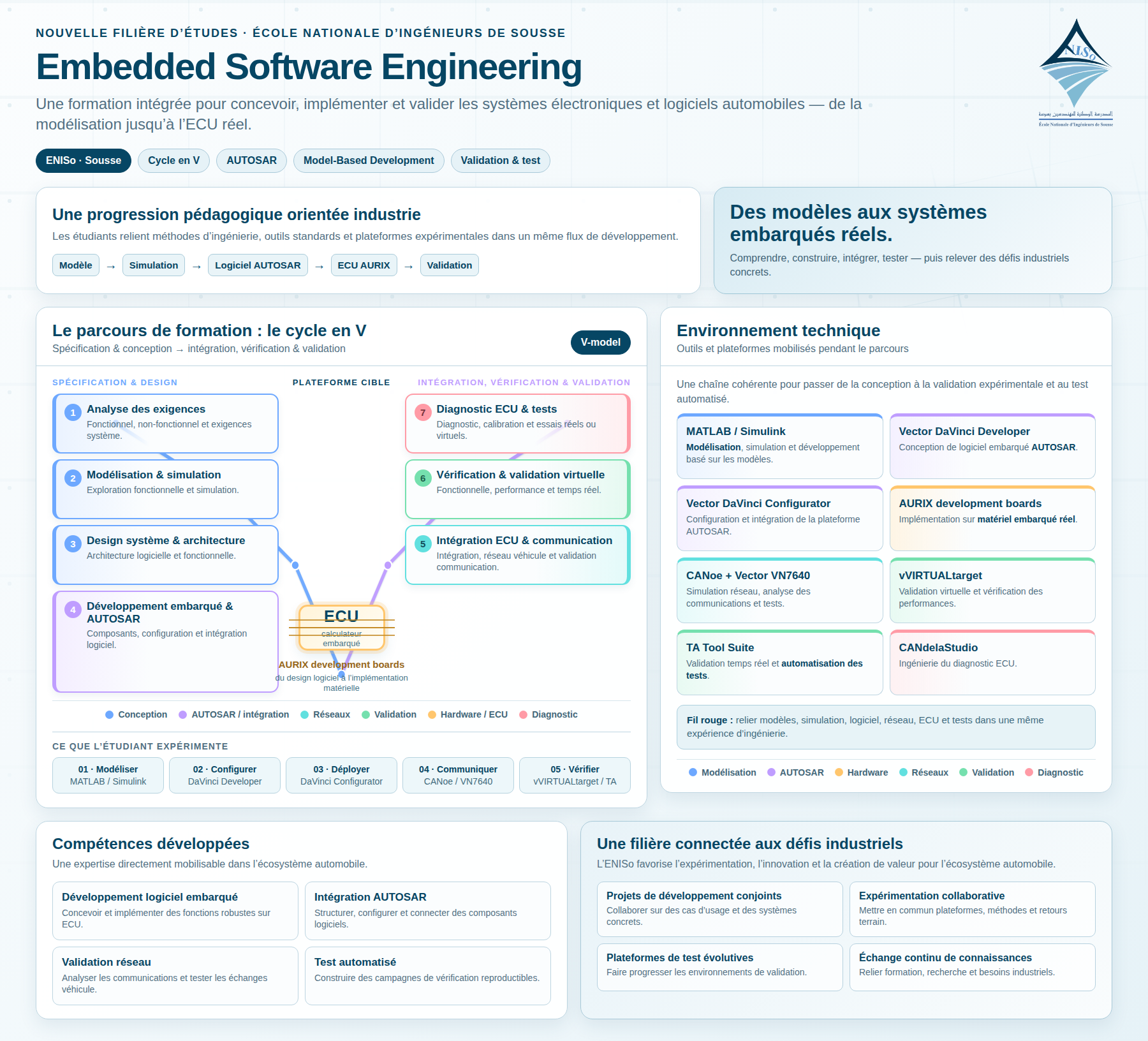Viewport: 1148px width, 1041px height.
Task: Open the Intégration AUTOSAR competence card
Action: tap(428, 910)
